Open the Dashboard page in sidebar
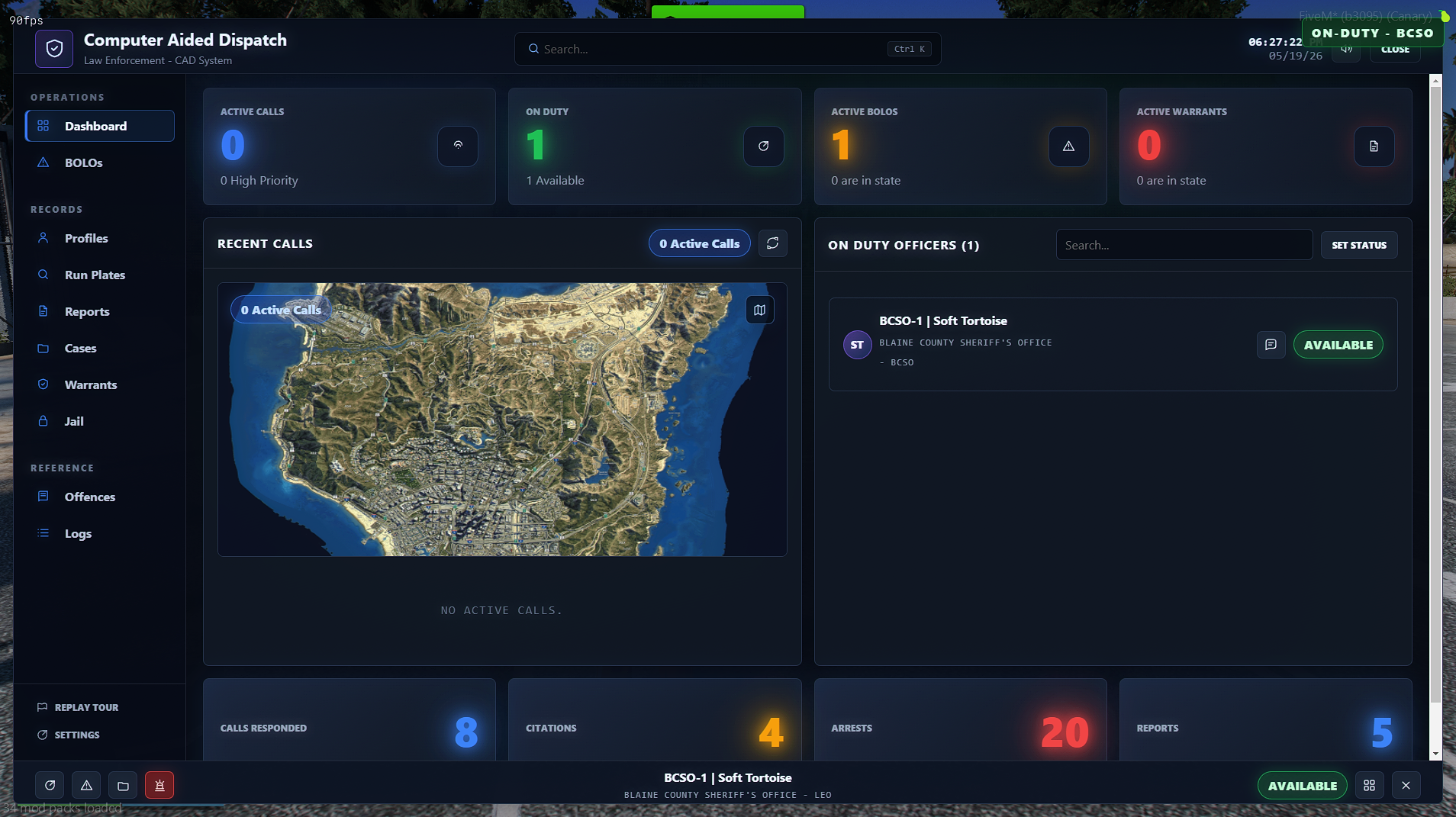The image size is (1456, 817). 100,126
